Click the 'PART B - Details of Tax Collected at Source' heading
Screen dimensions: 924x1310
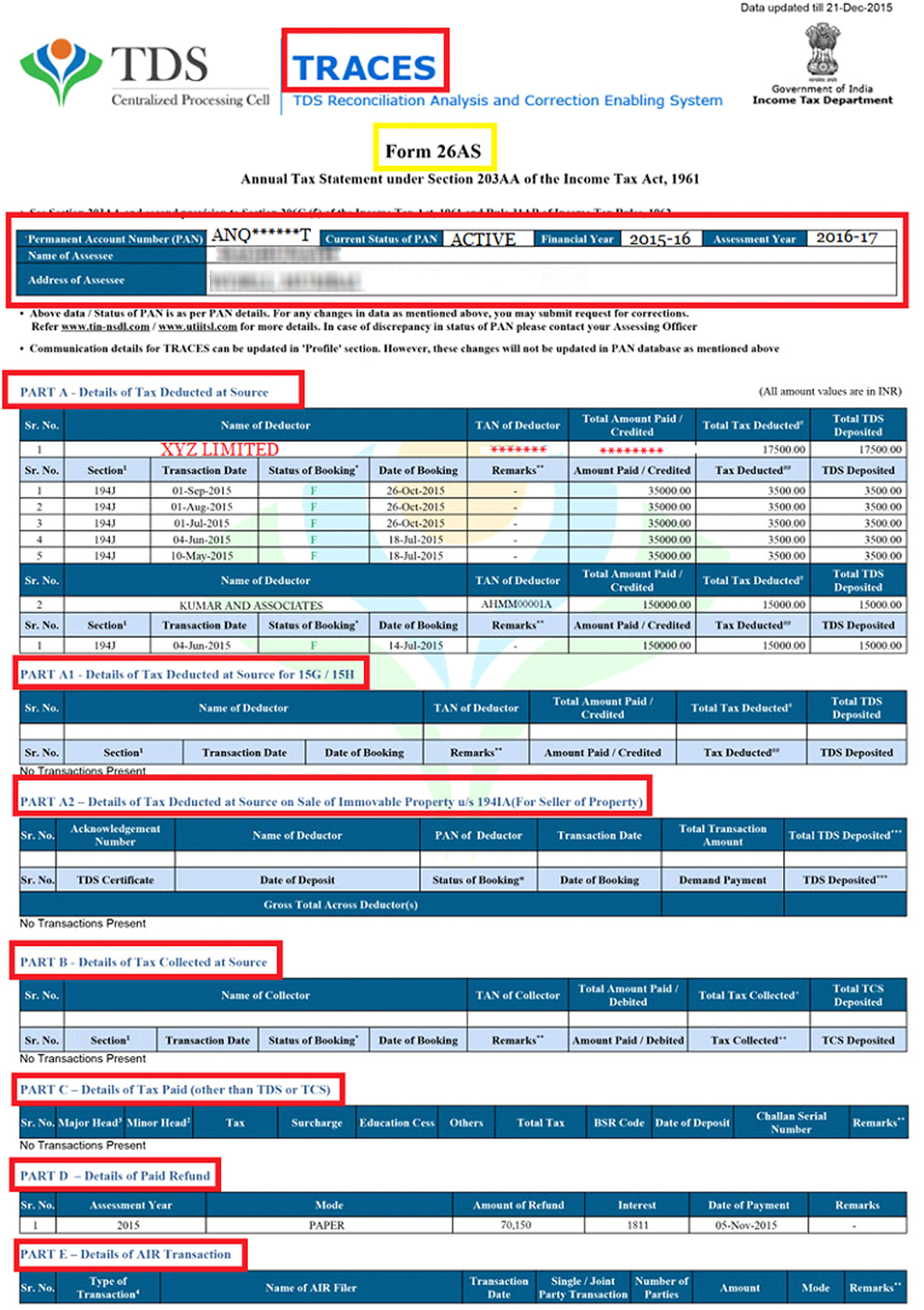click(143, 962)
